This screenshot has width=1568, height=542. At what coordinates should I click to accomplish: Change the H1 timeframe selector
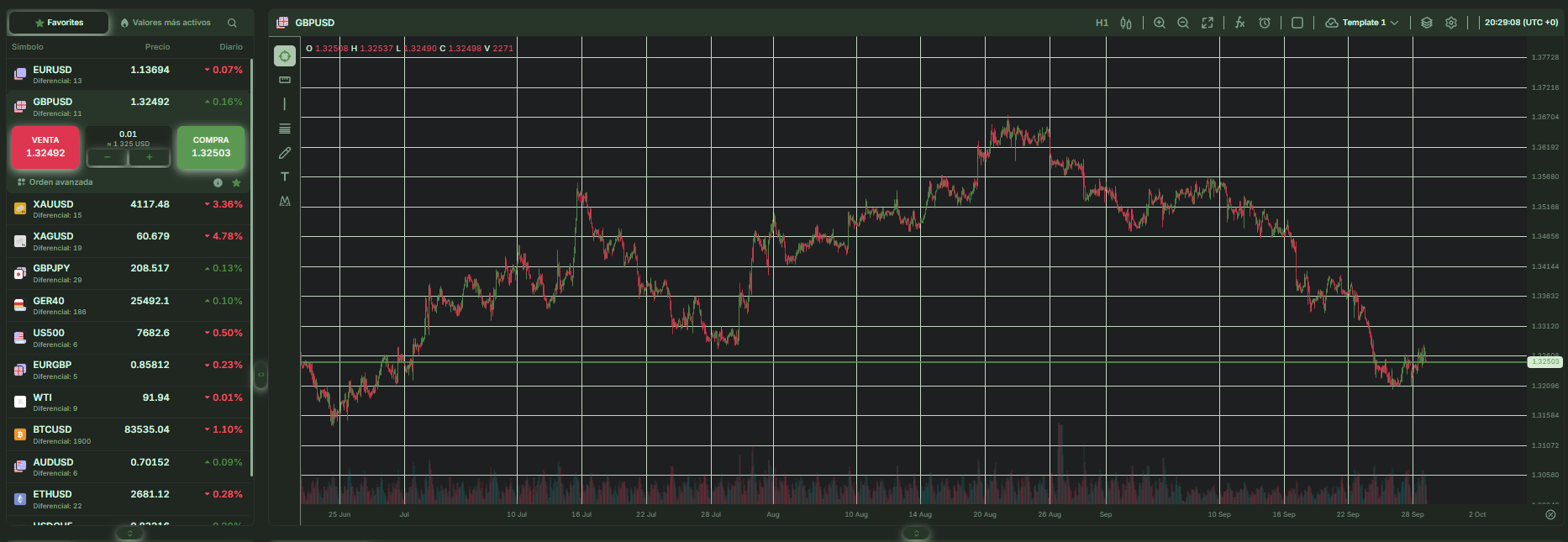(x=1102, y=23)
